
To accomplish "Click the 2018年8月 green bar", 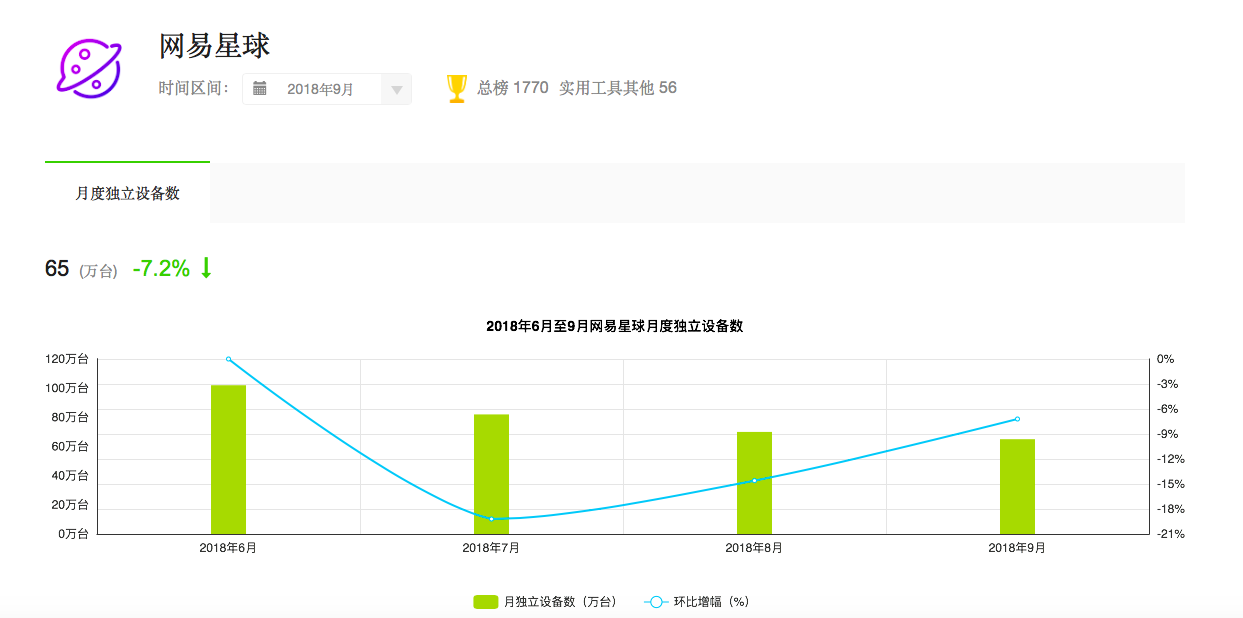I will [754, 483].
